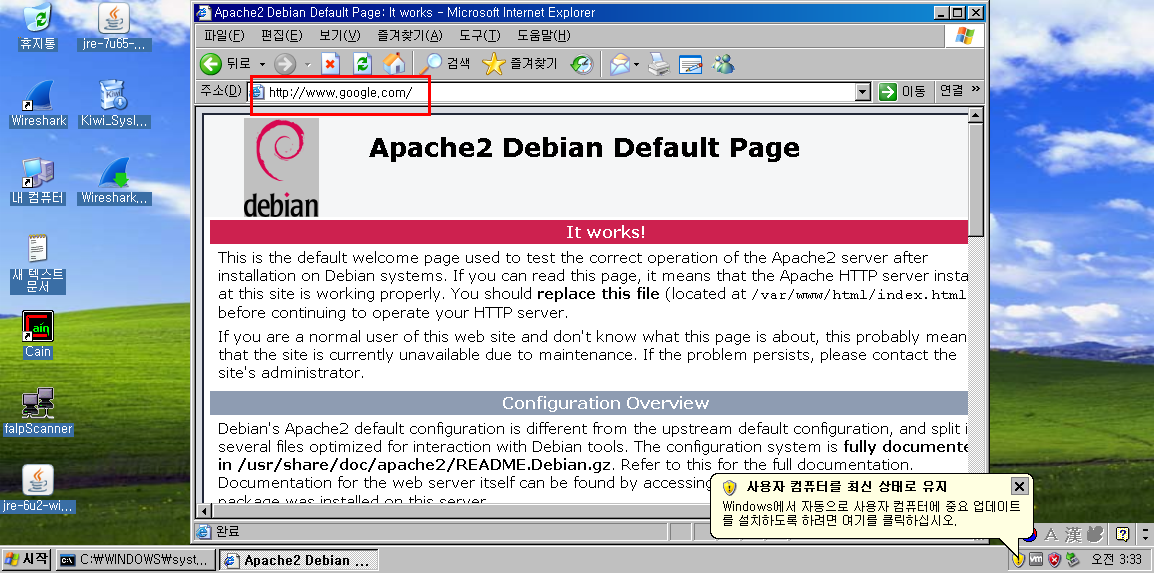Click the yellow update shield tray icon

click(1018, 560)
